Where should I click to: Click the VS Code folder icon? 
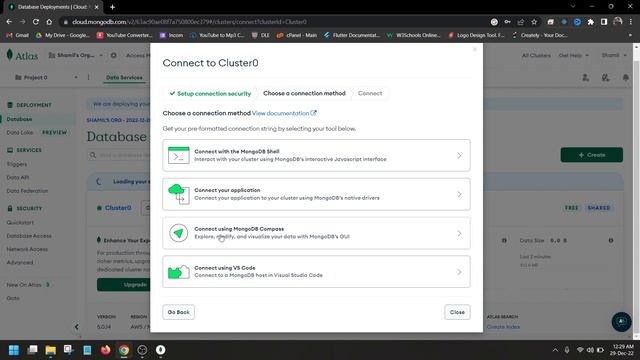coord(179,272)
